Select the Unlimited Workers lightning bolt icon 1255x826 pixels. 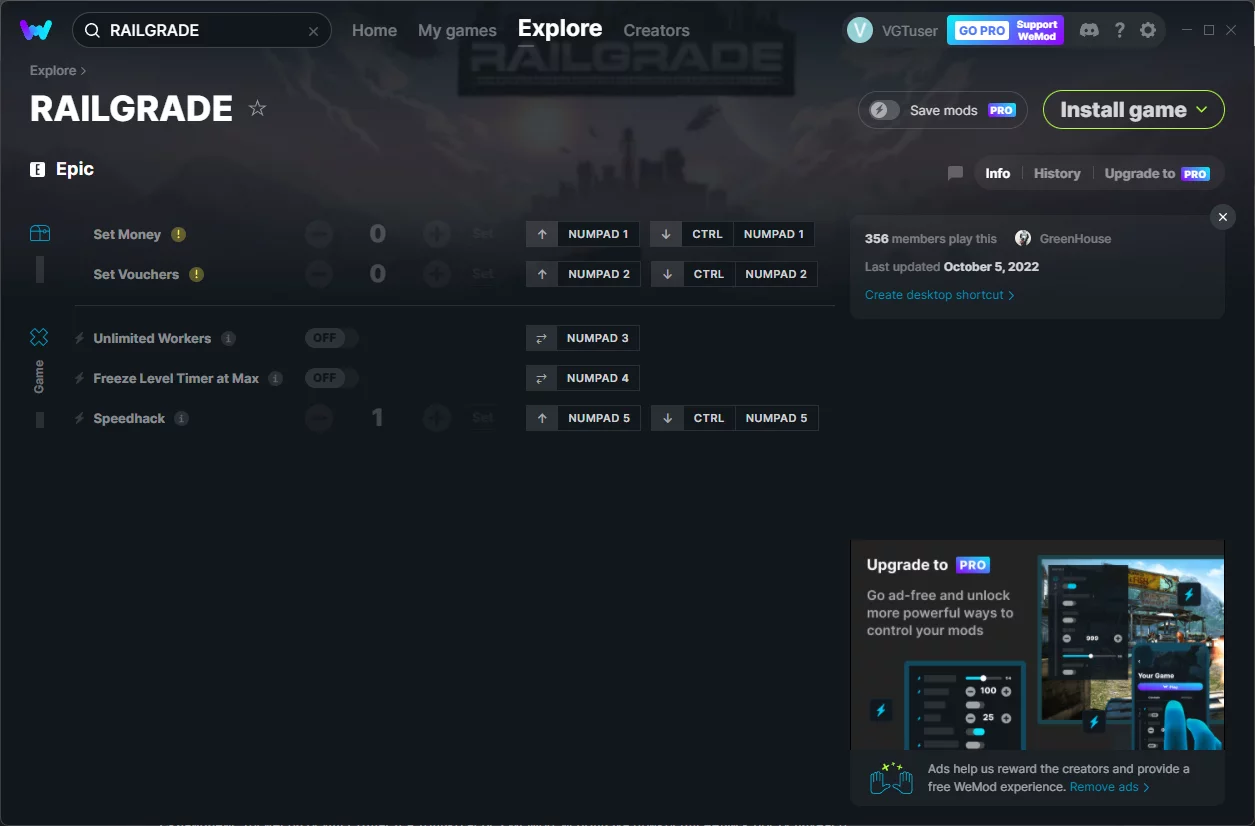pyautogui.click(x=80, y=338)
